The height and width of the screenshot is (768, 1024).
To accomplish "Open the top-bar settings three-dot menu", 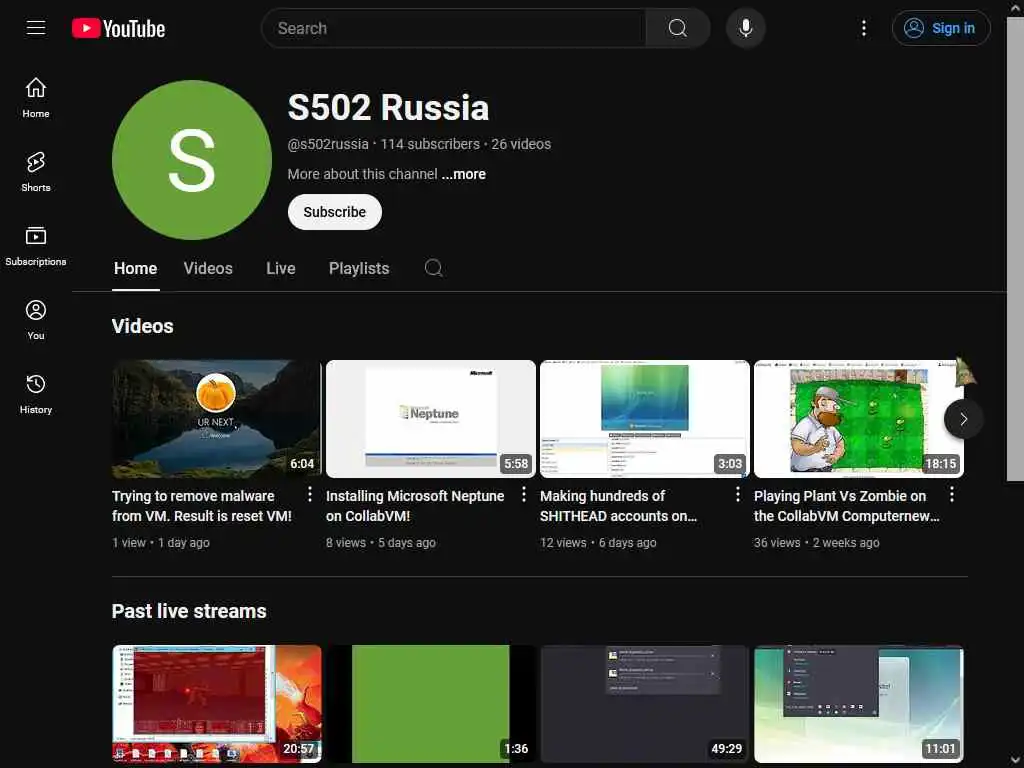I will (x=863, y=28).
